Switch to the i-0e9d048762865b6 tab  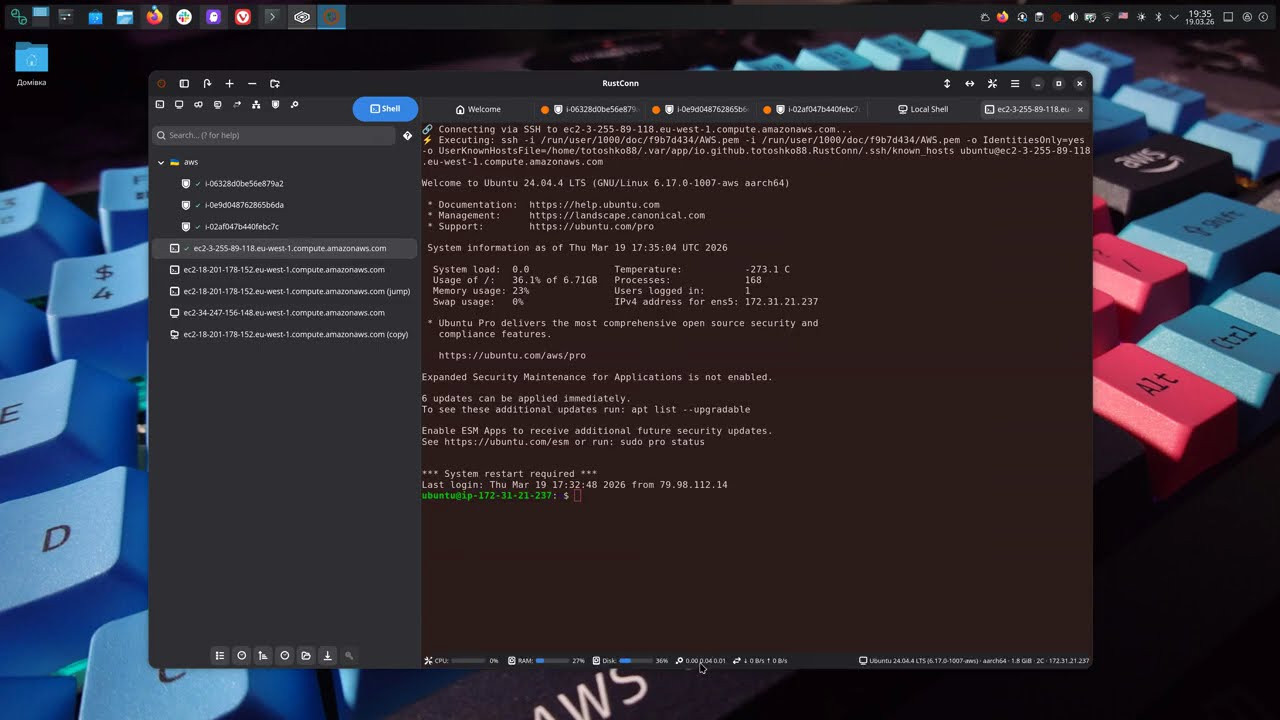700,109
